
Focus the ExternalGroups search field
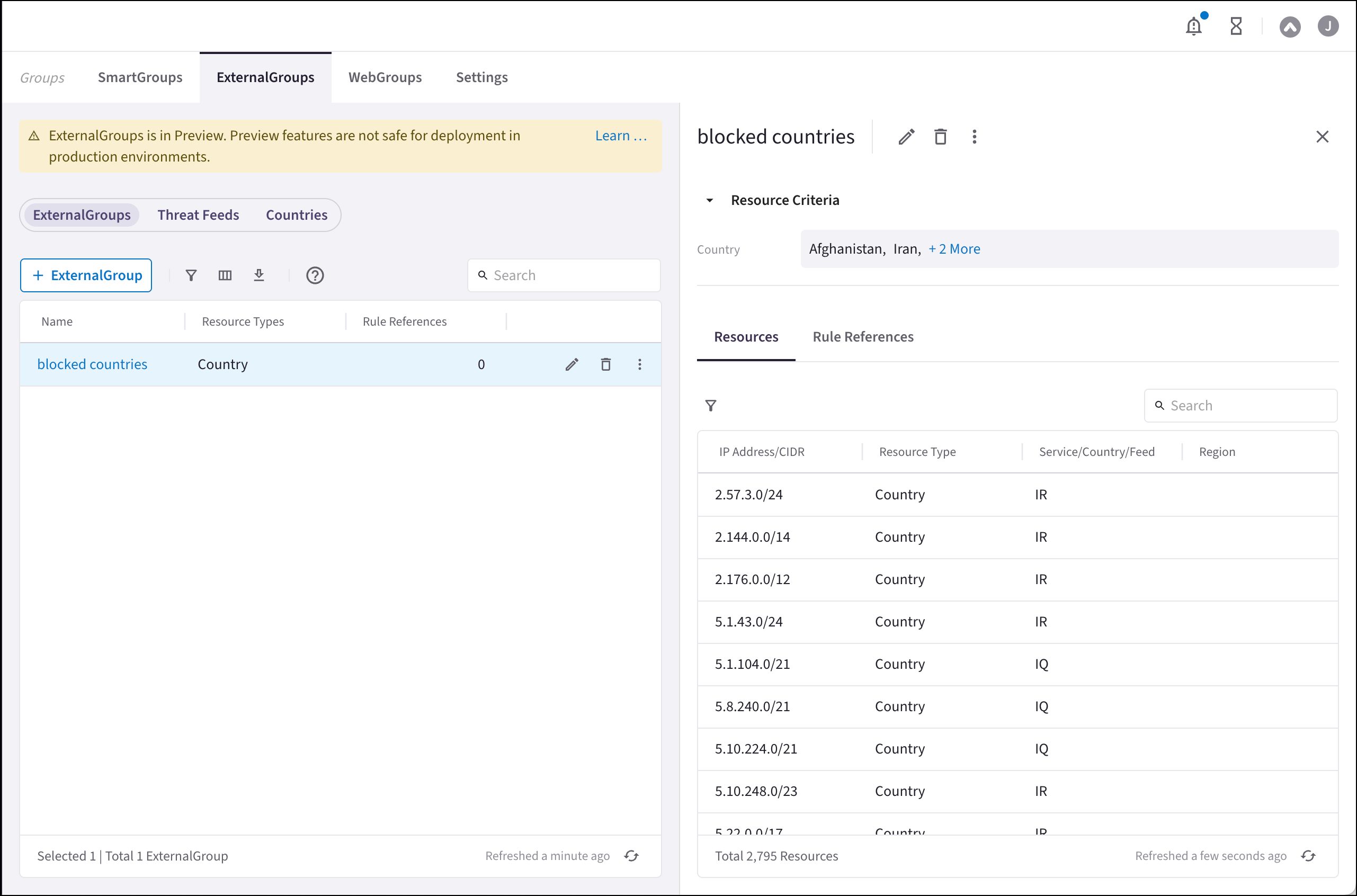point(564,275)
